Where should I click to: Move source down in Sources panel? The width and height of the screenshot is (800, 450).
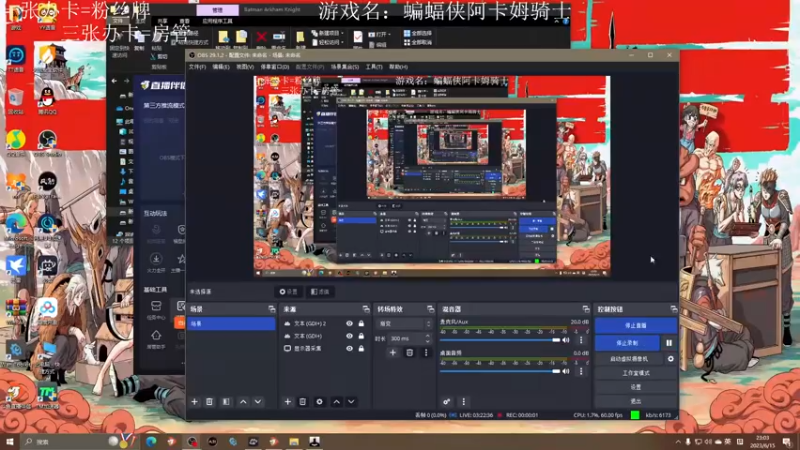[x=352, y=402]
